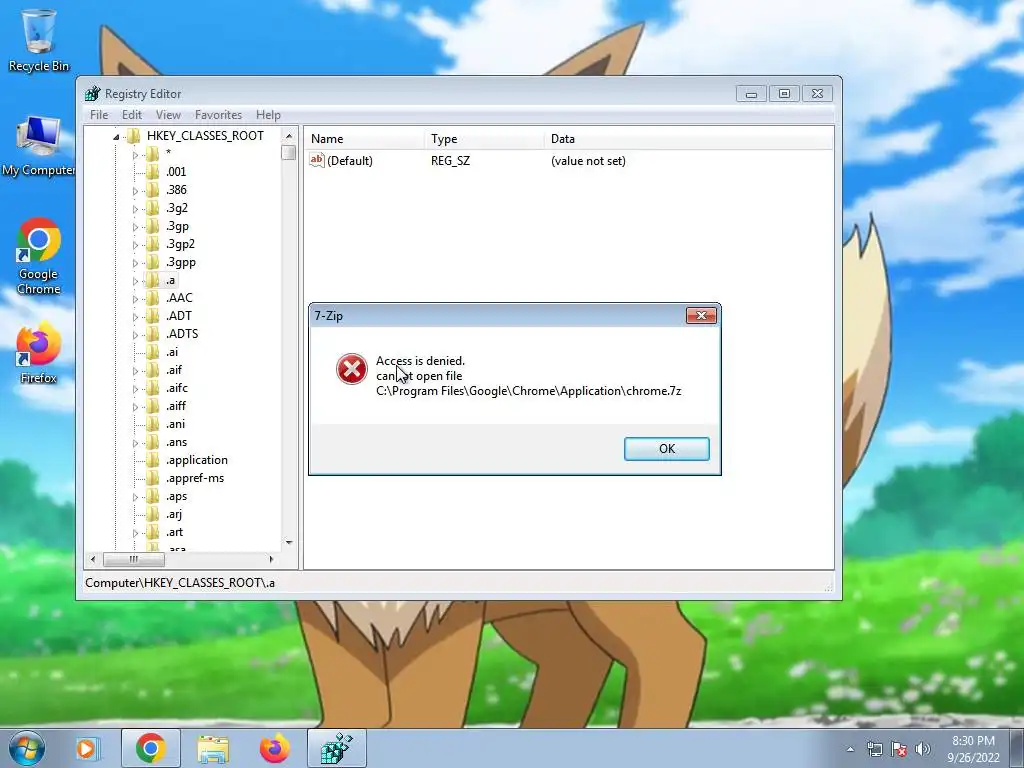Open the File menu
Screen dimensions: 1024x768
point(99,115)
